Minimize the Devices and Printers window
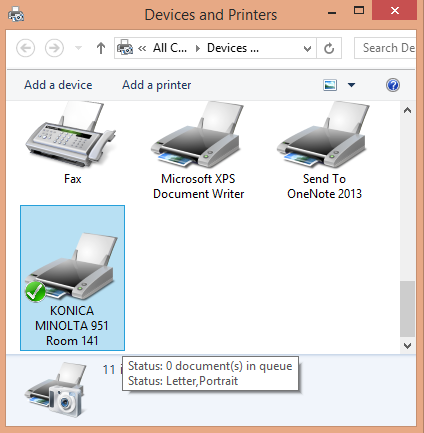 332,13
